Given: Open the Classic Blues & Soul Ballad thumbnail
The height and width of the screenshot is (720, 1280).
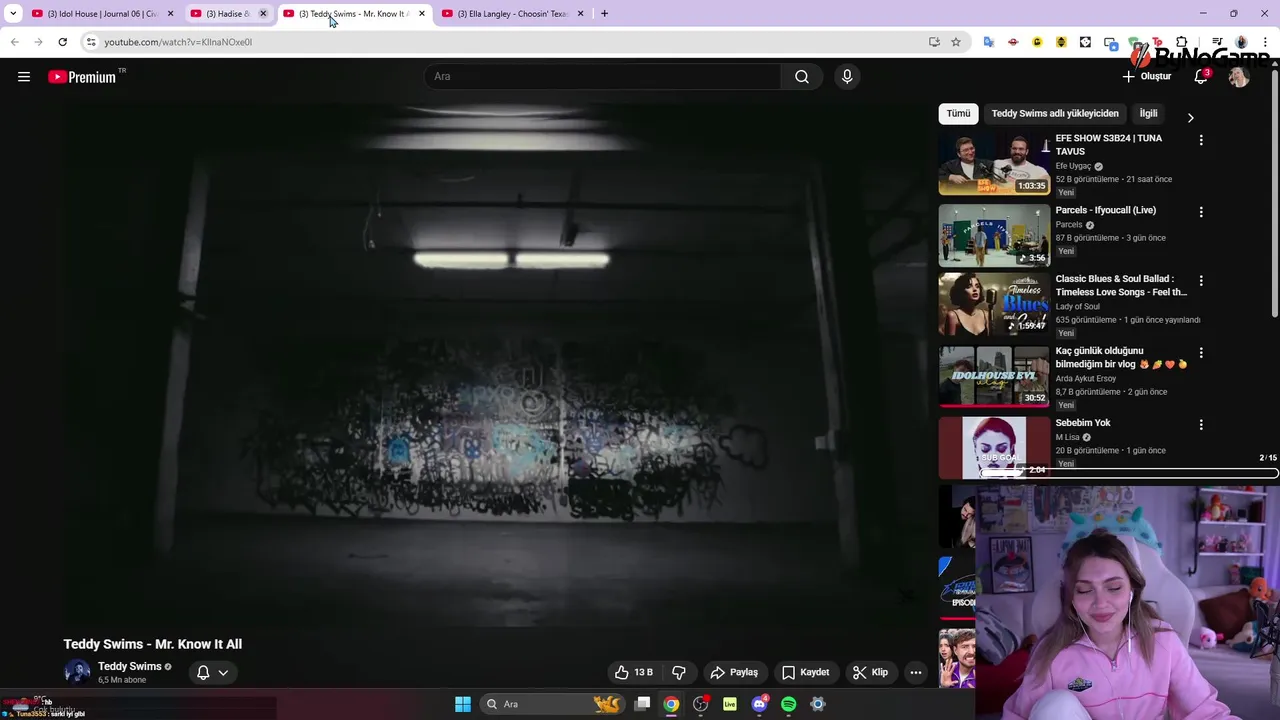Looking at the screenshot, I should pyautogui.click(x=994, y=305).
